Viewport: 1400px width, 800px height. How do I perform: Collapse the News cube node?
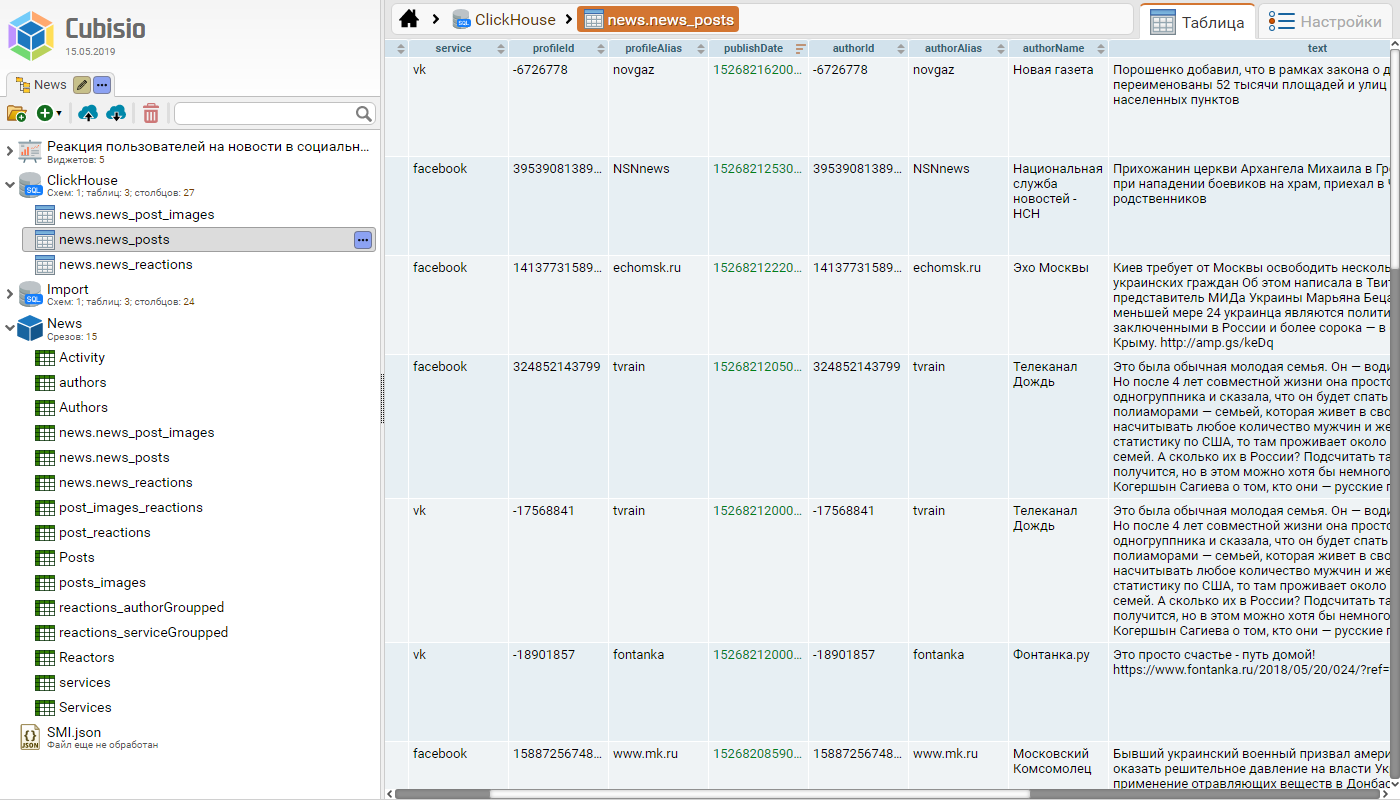(10, 328)
